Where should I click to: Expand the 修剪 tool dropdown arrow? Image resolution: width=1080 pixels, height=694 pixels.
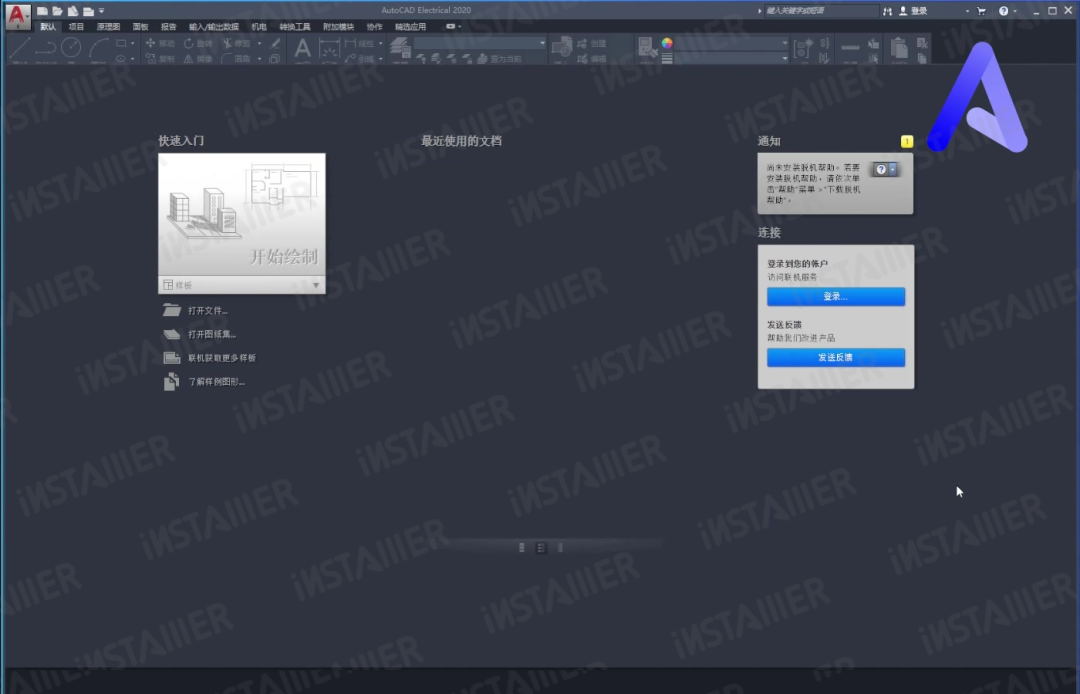(x=260, y=43)
